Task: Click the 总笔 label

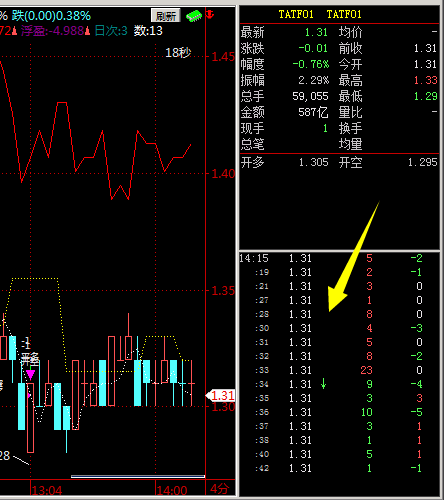Action: click(x=252, y=144)
